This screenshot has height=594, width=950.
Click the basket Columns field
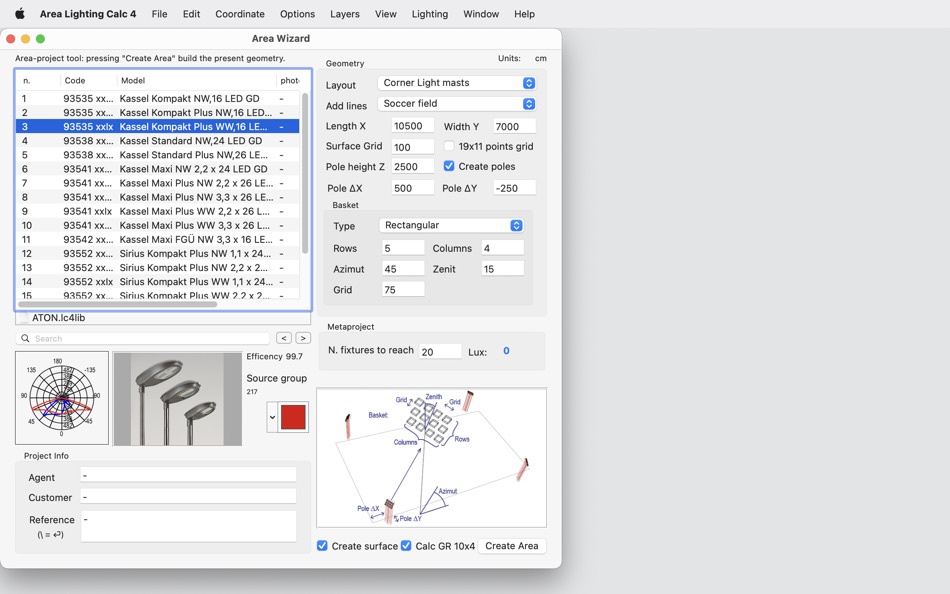[503, 248]
